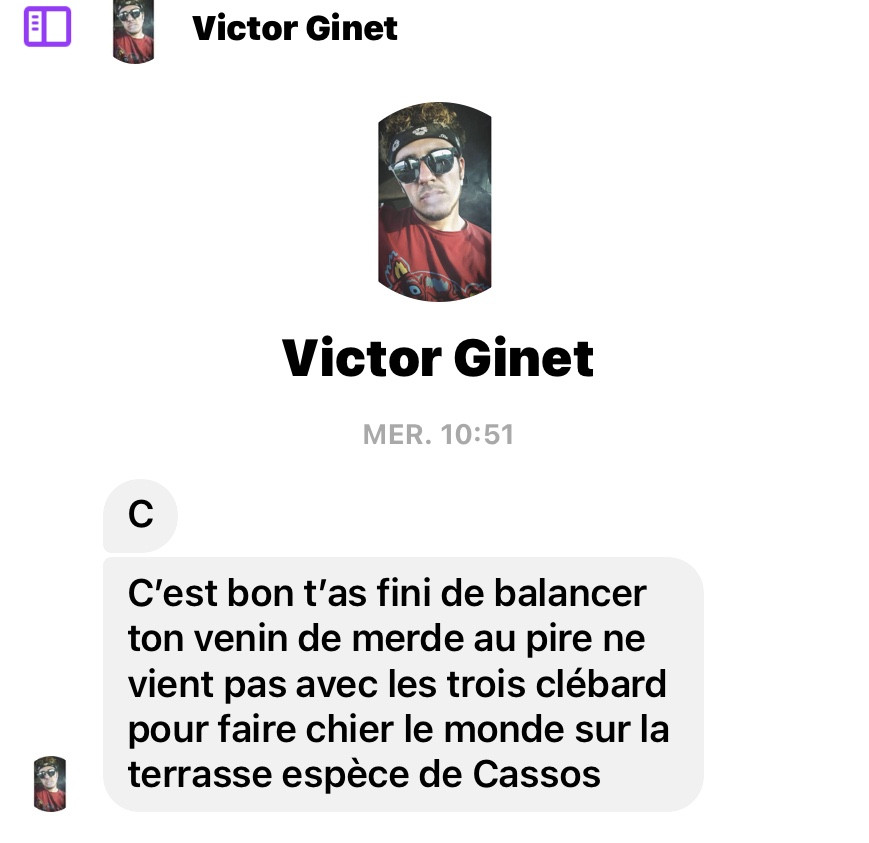The height and width of the screenshot is (843, 869).
Task: Open contact details from top header name
Action: point(295,28)
